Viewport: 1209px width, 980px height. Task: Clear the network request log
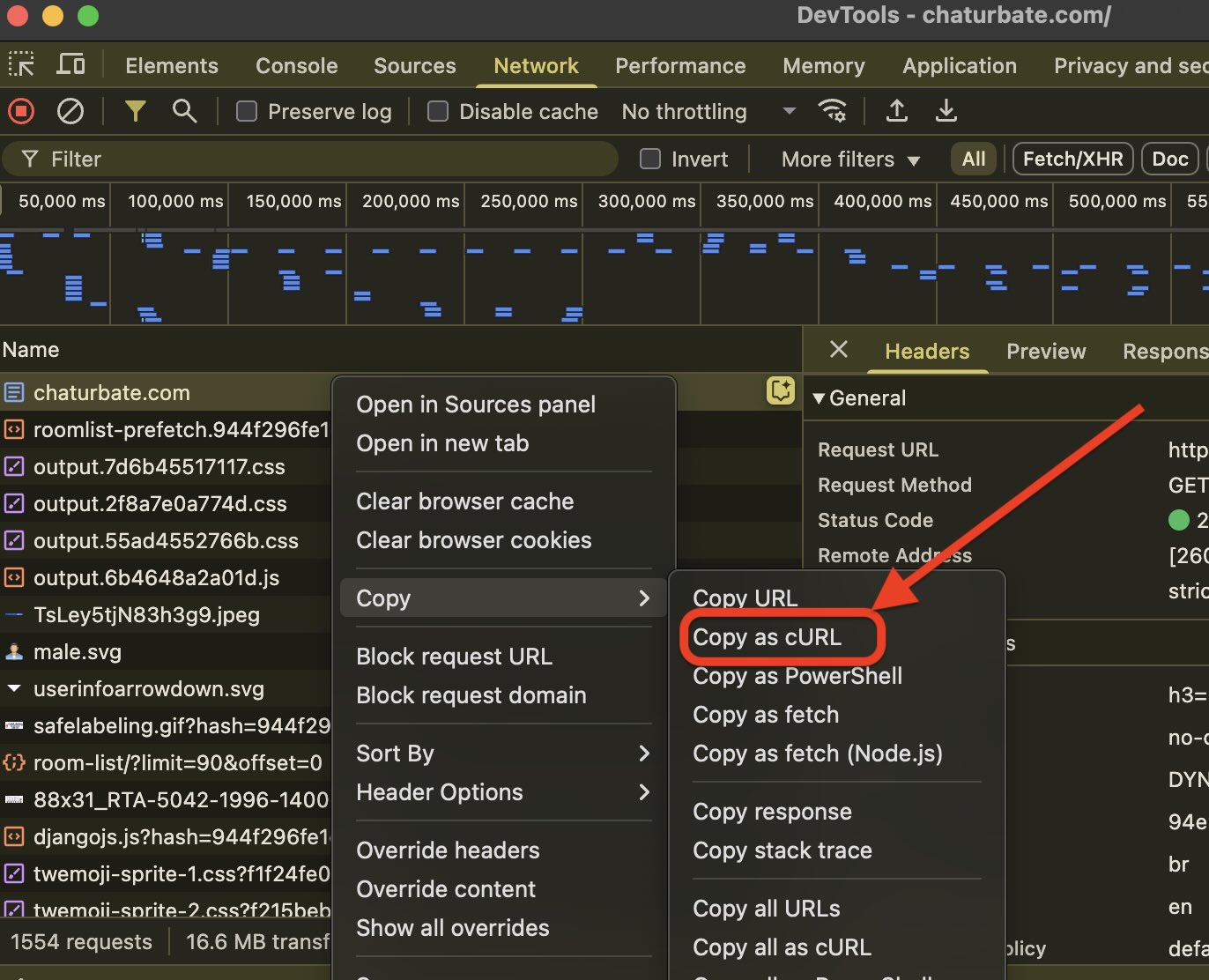pyautogui.click(x=70, y=111)
